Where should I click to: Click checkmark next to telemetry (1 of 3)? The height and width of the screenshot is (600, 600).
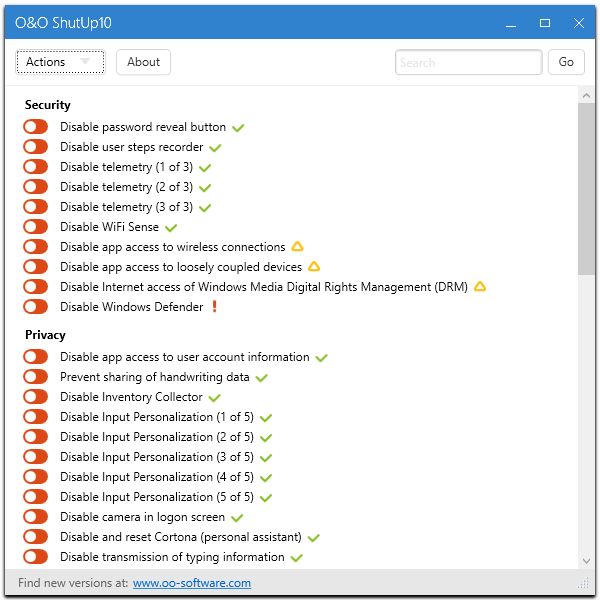coord(205,168)
